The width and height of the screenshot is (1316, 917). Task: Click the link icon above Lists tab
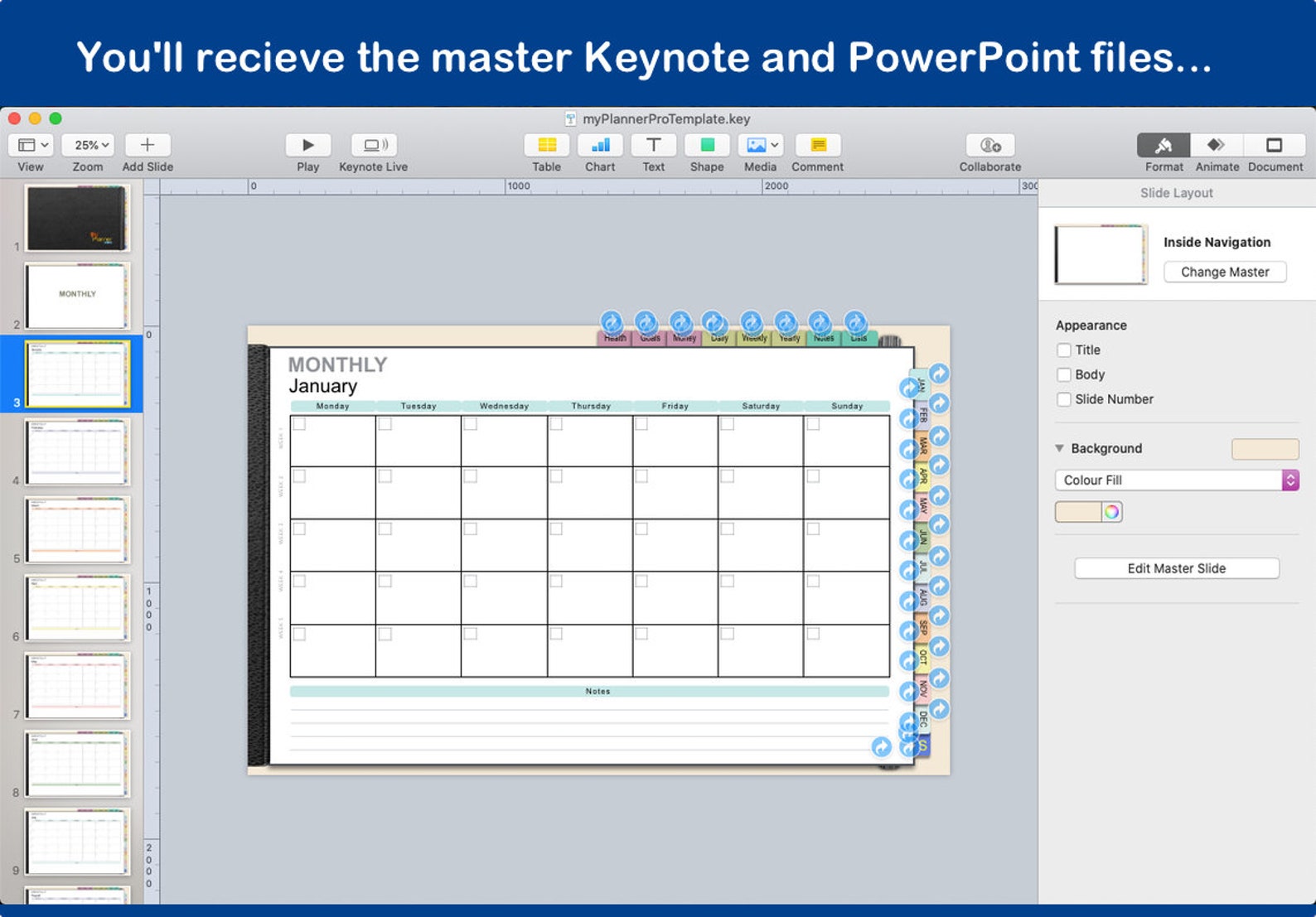[x=855, y=322]
